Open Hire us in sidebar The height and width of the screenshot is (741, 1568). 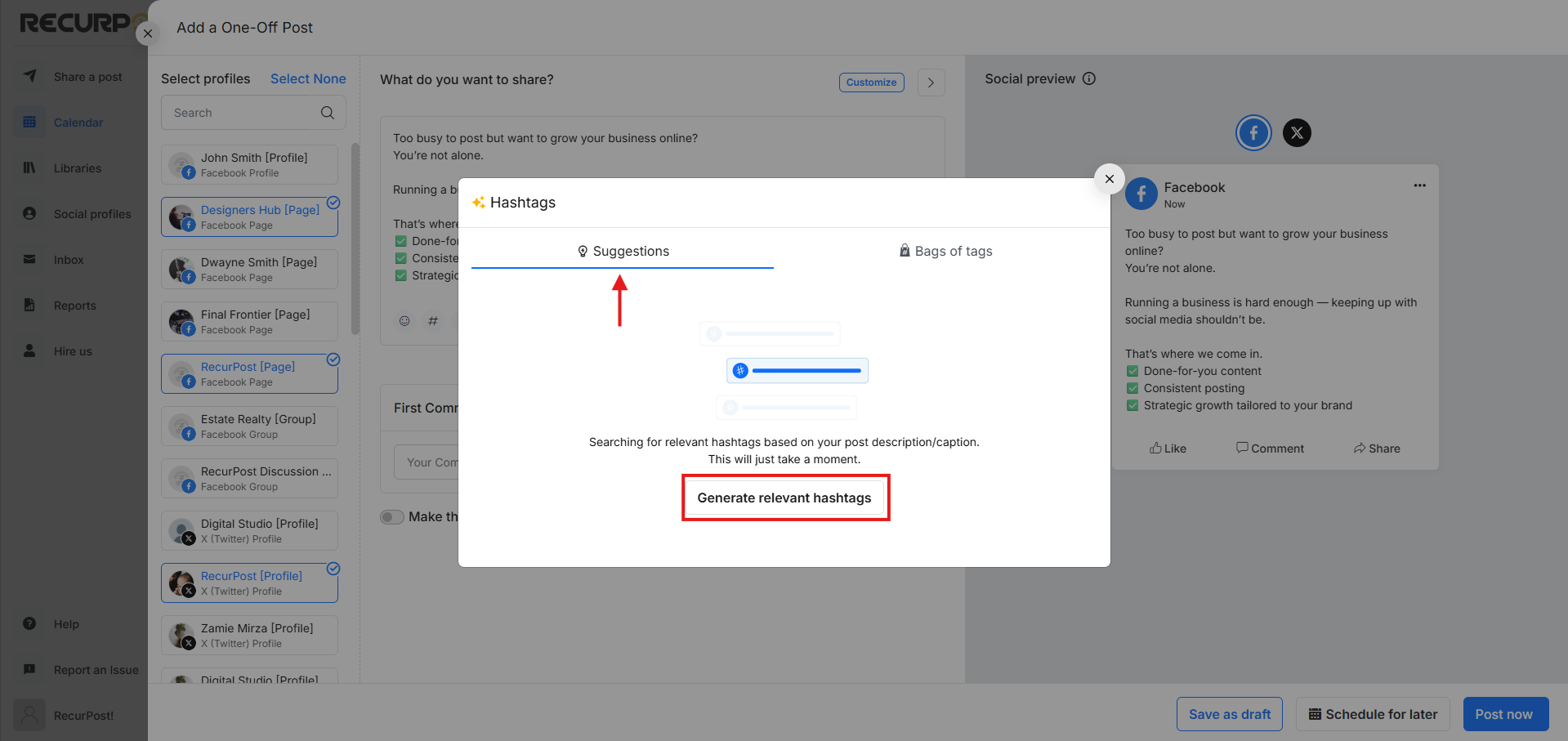tap(73, 351)
